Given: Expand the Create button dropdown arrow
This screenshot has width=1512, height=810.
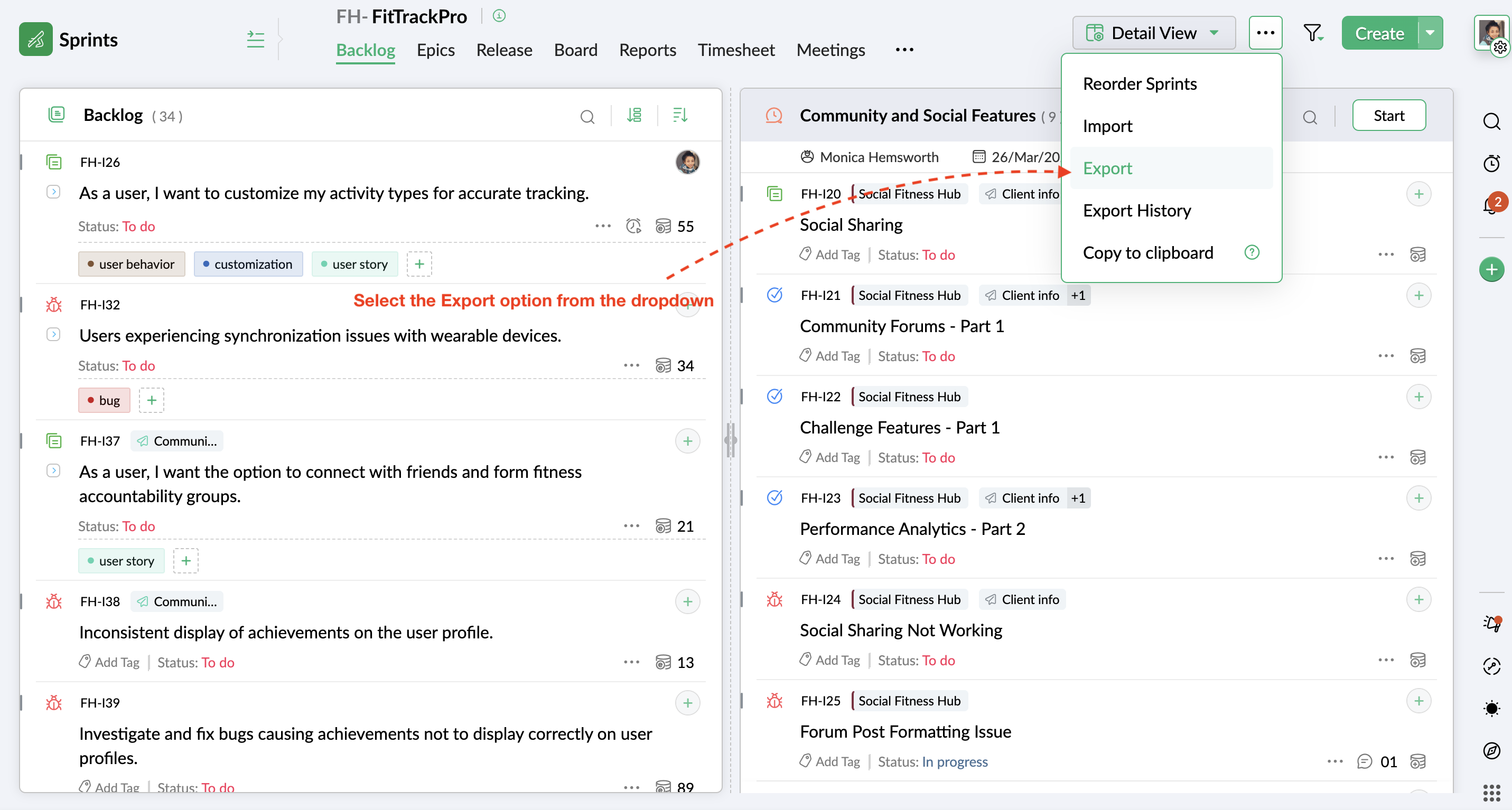Looking at the screenshot, I should [x=1431, y=33].
